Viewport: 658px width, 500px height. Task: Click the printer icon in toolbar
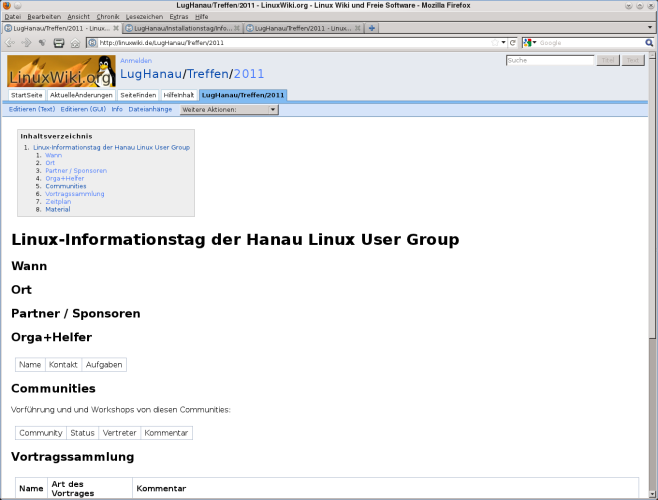coord(59,43)
